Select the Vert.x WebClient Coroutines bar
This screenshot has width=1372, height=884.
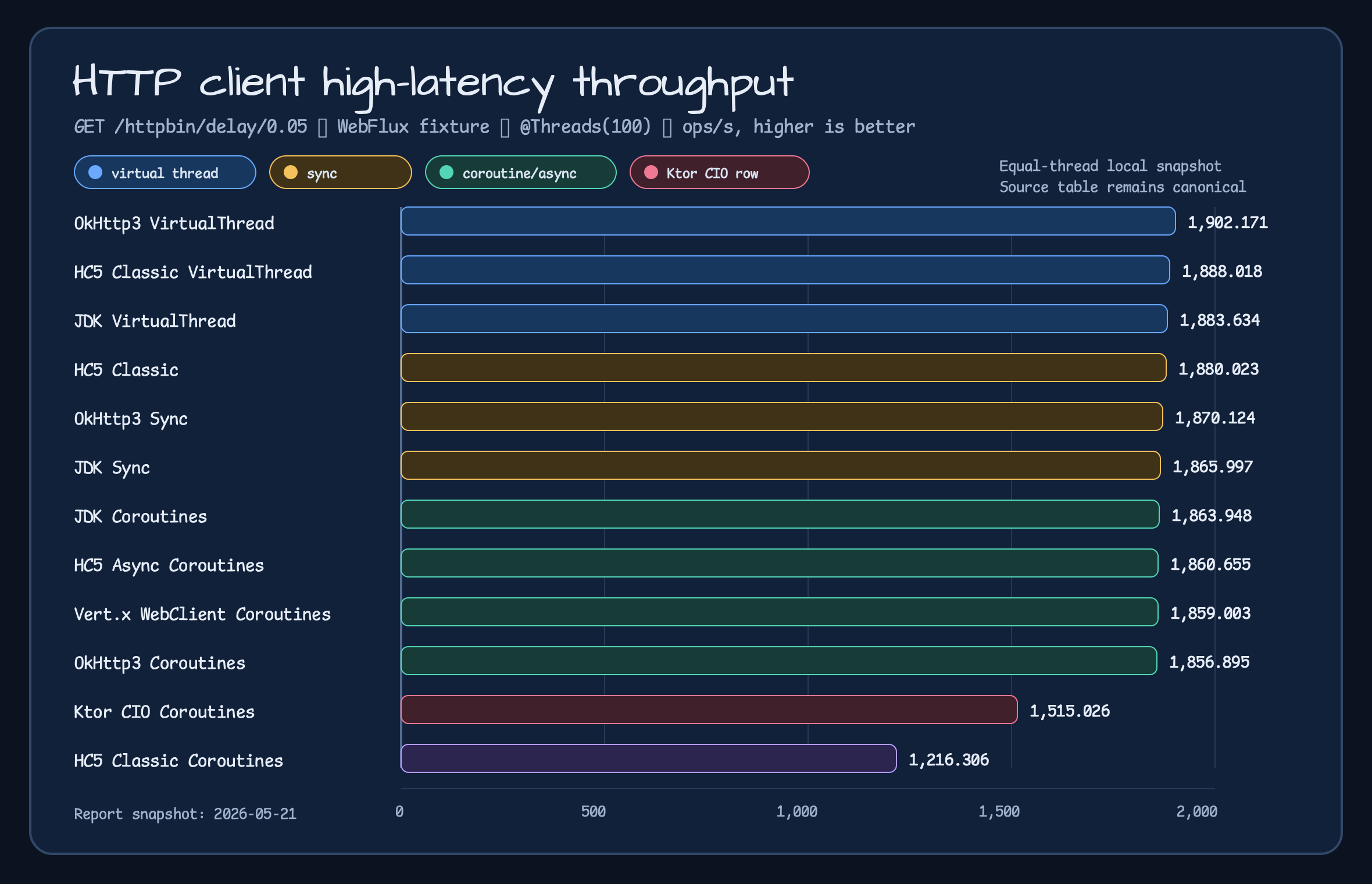[x=780, y=612]
